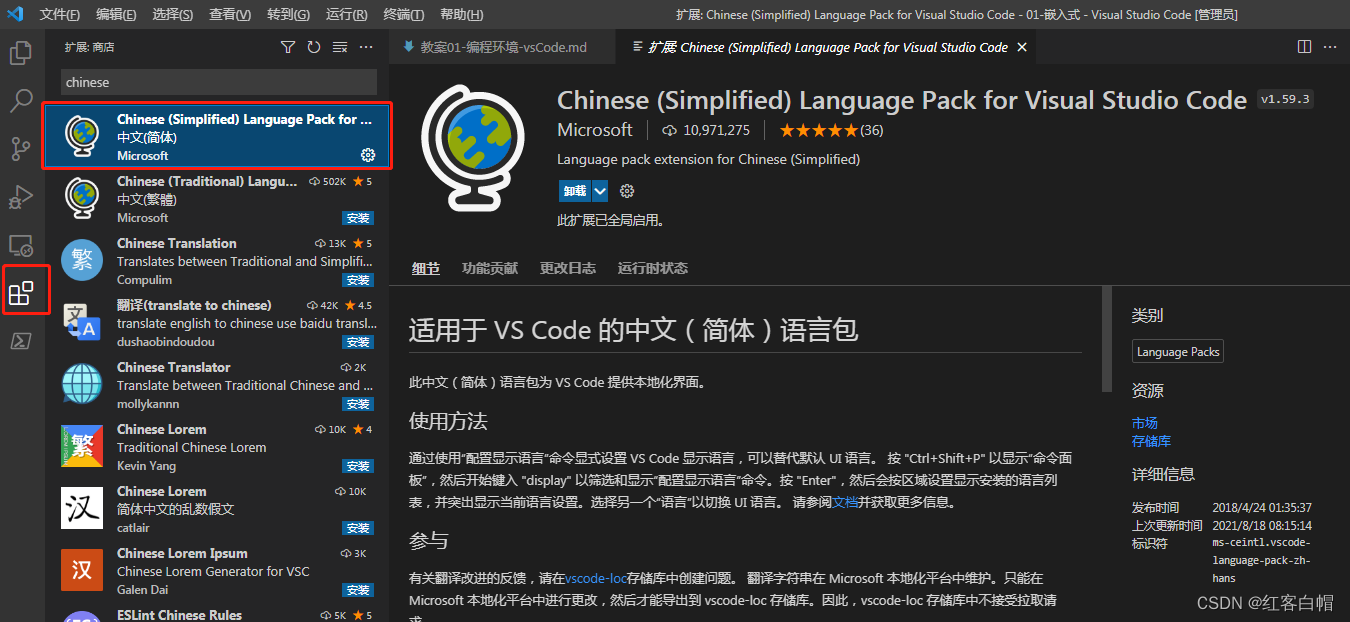Select the Search icon in activity bar

pos(21,100)
